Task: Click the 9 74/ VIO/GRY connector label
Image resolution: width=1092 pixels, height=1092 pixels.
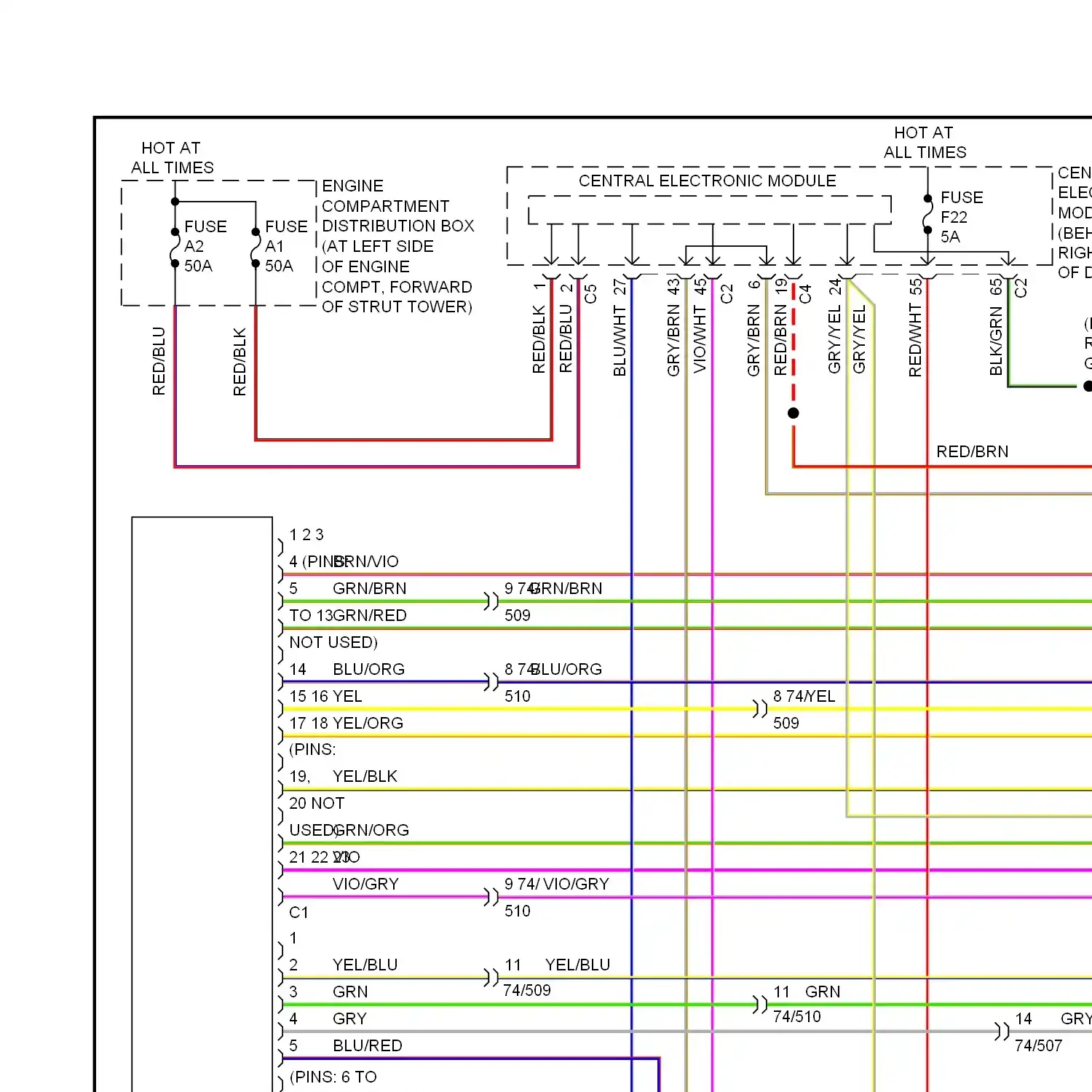Action: coord(557,884)
